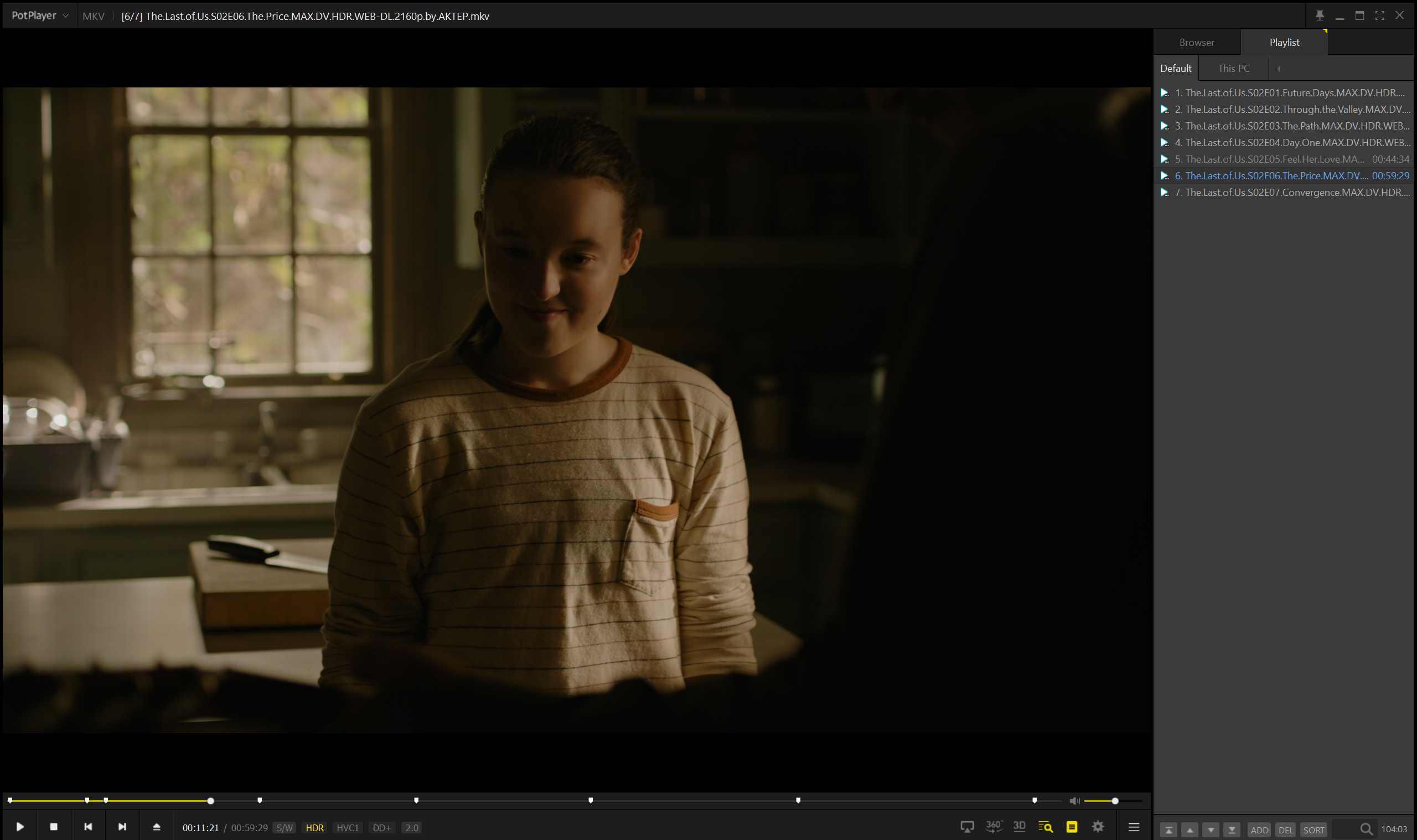This screenshot has width=1417, height=840.
Task: Click the 00:59:29 total duration
Action: tap(249, 827)
